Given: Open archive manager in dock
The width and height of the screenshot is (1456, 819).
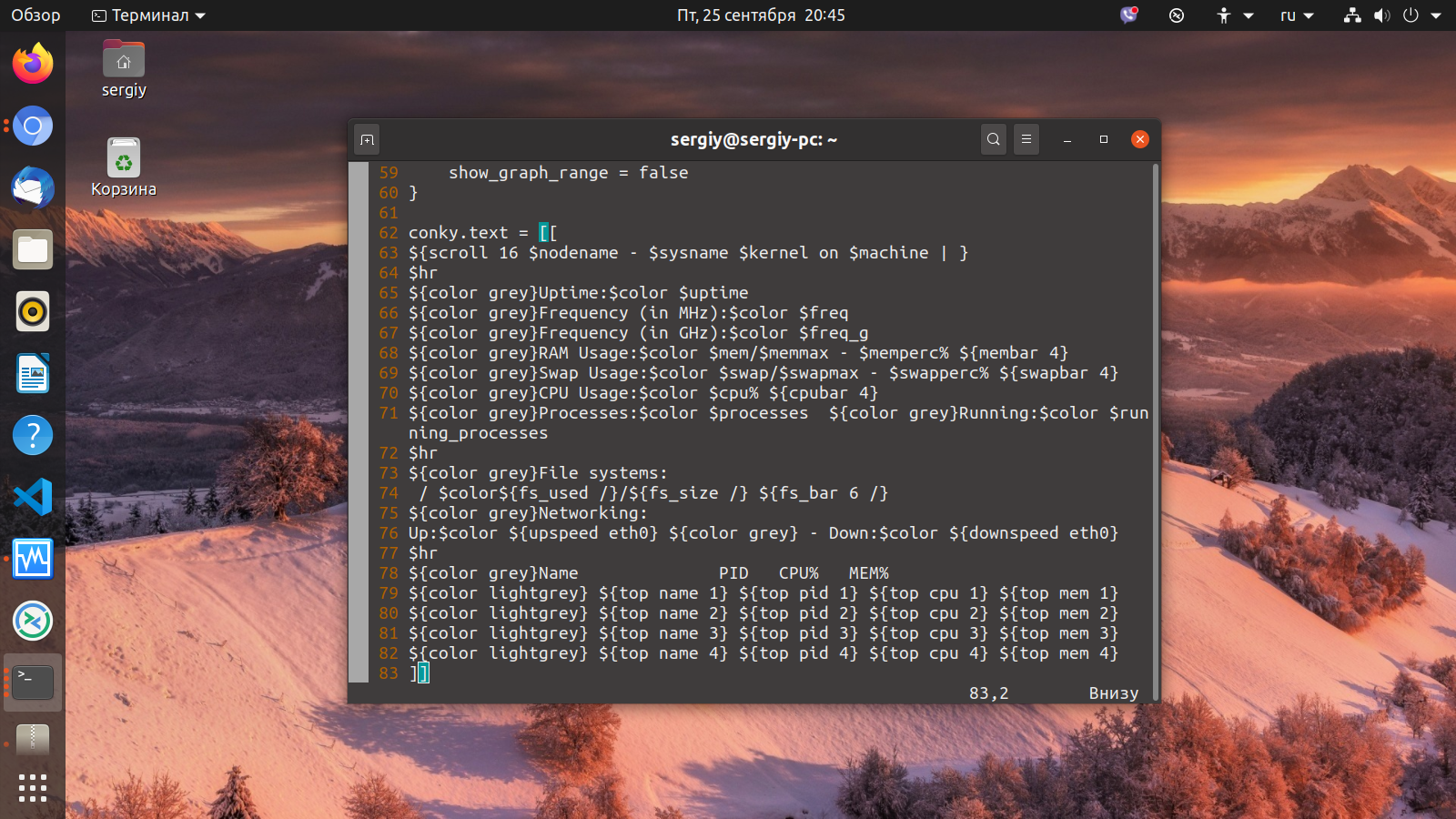Looking at the screenshot, I should (33, 741).
